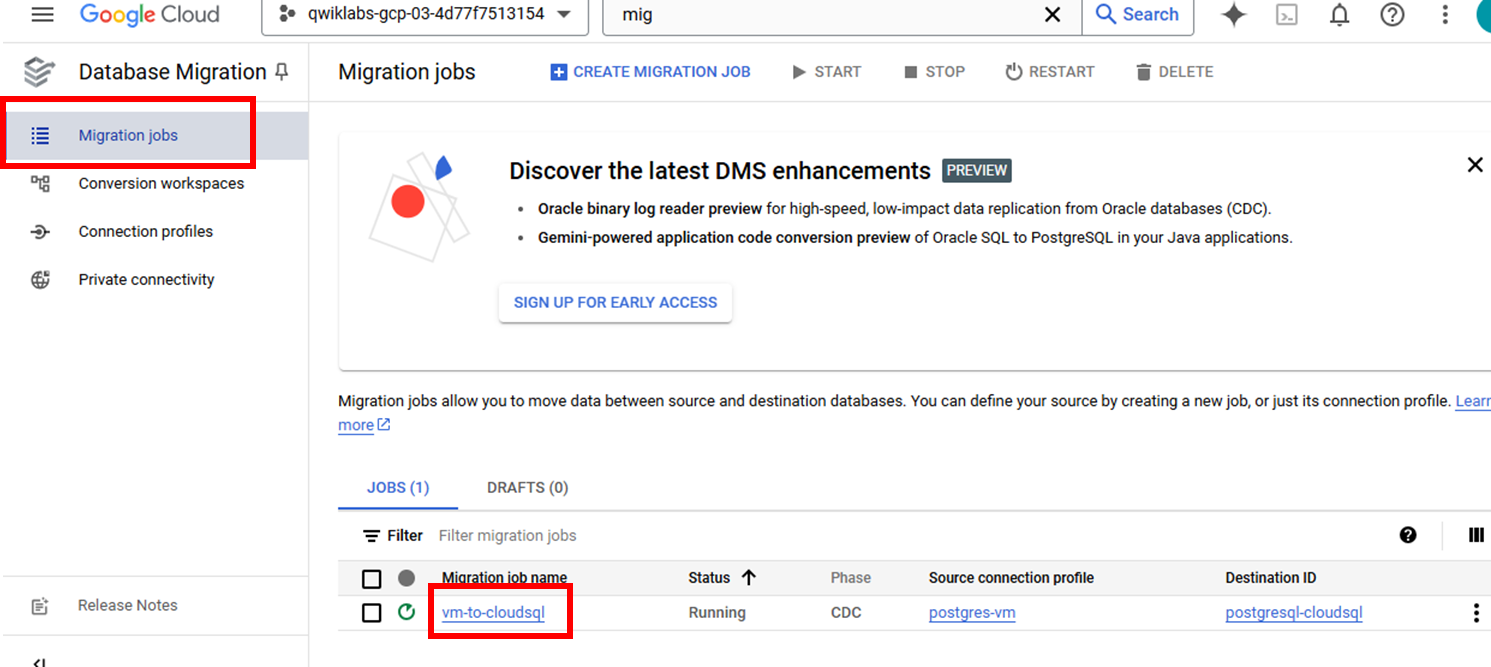Viewport: 1491px width, 667px height.
Task: Click the Delete toolbar button
Action: click(x=1174, y=72)
